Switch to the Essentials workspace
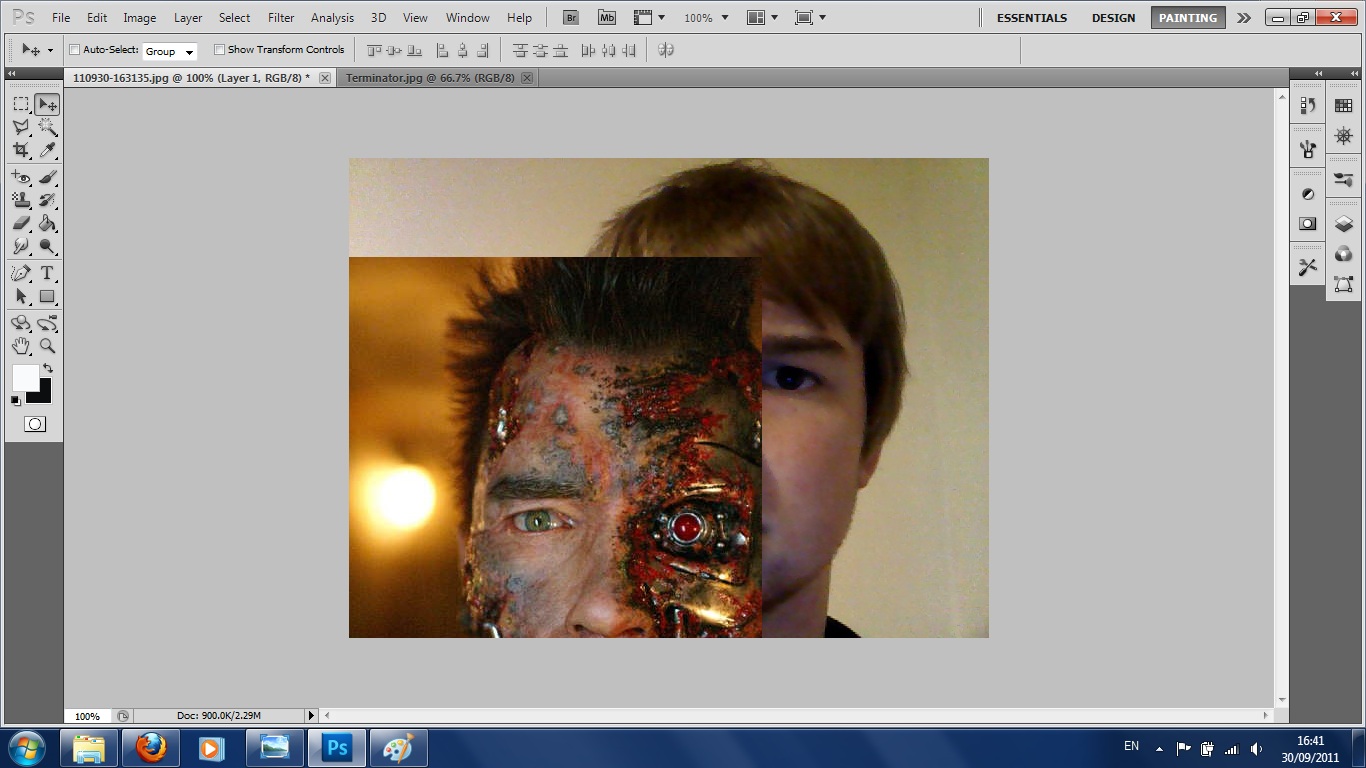The width and height of the screenshot is (1366, 768). pos(1032,18)
